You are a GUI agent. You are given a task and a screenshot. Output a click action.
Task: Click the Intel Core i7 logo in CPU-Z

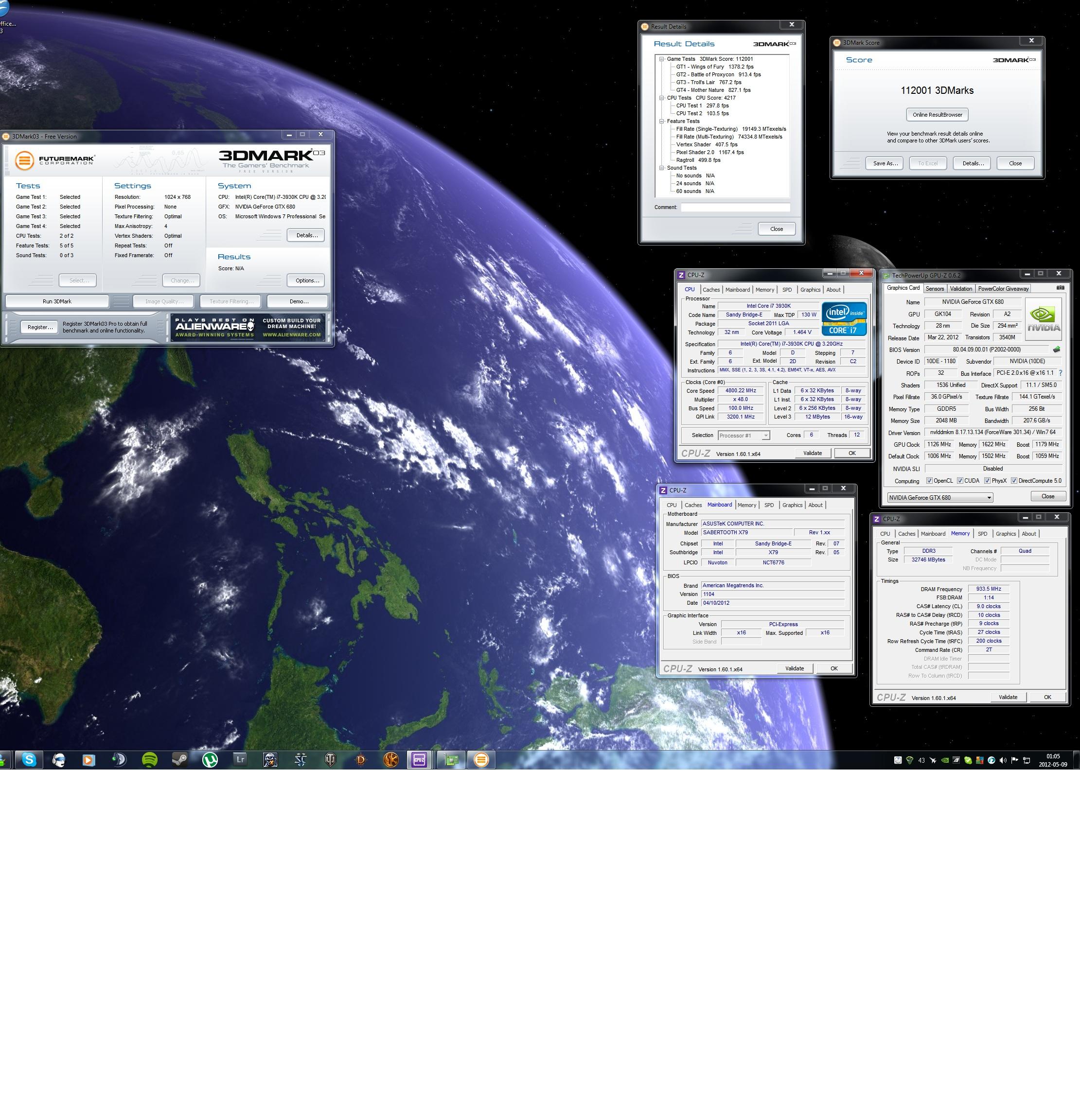pyautogui.click(x=845, y=318)
